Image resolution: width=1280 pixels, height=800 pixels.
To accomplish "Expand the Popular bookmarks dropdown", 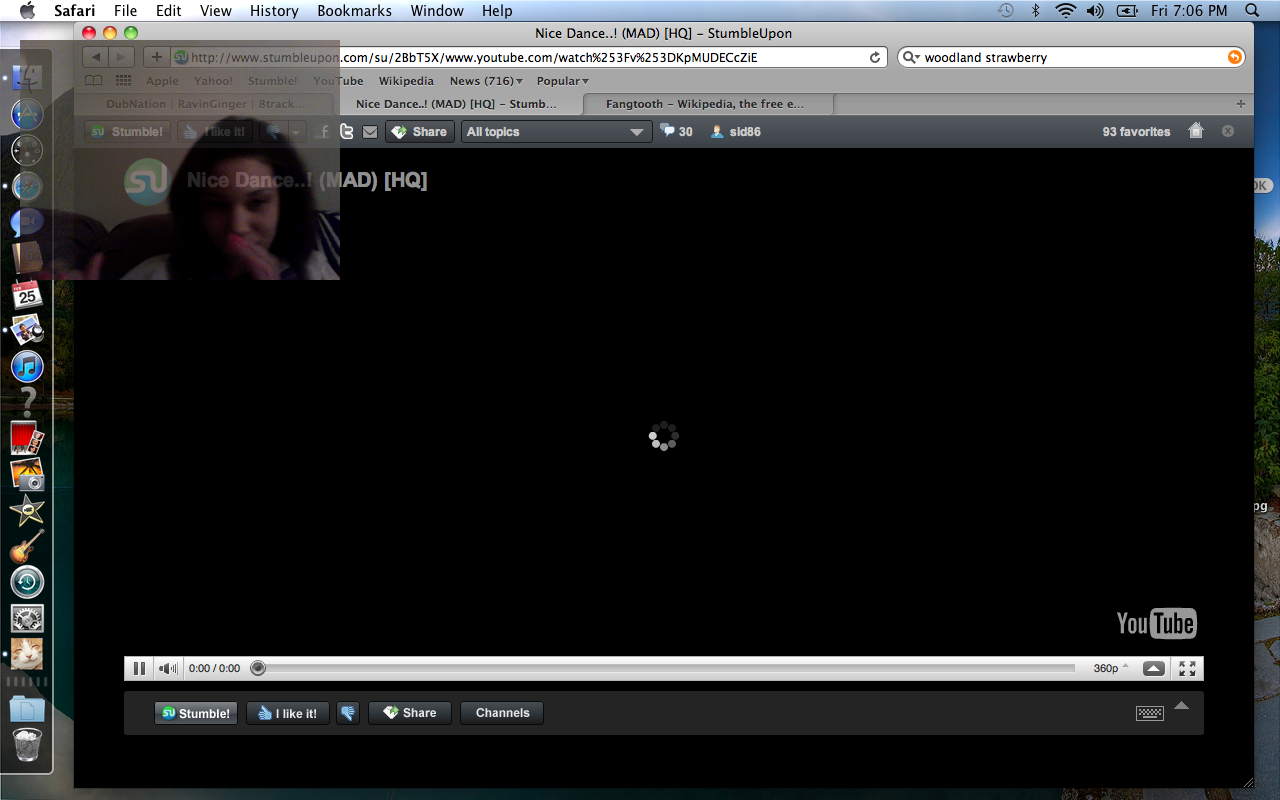I will click(562, 81).
